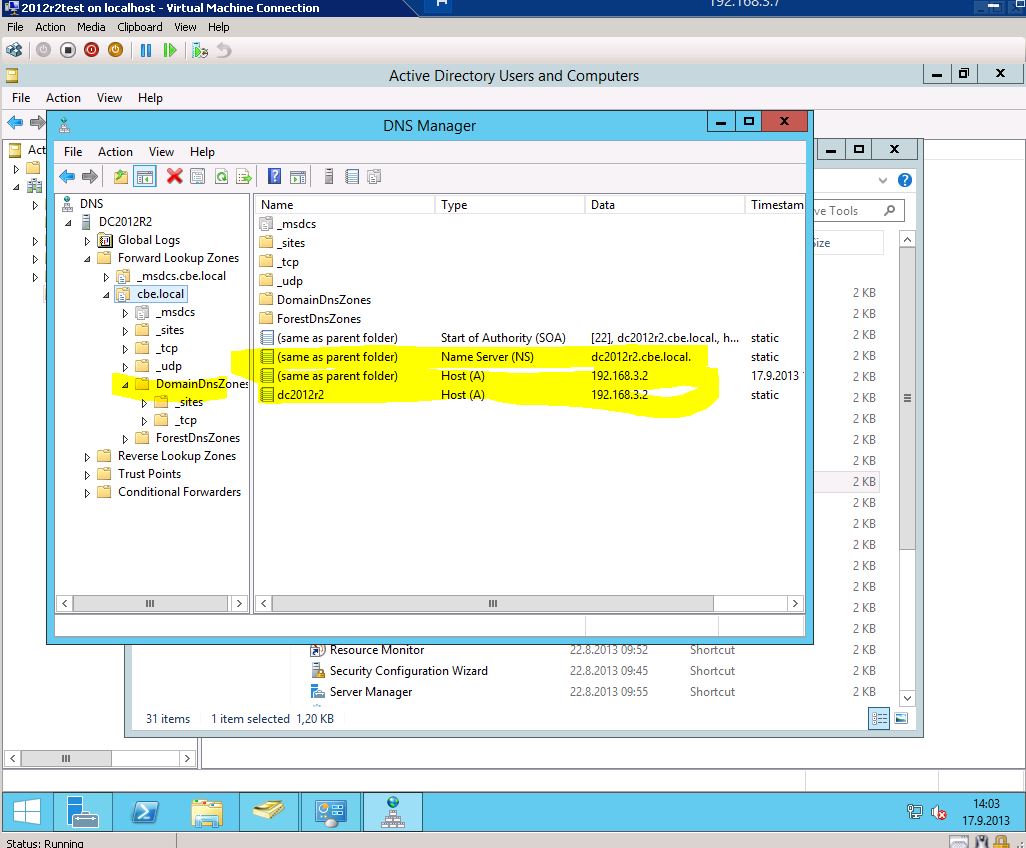This screenshot has height=848, width=1026.
Task: Click Server Manager shortcut in file list
Action: coord(371,692)
